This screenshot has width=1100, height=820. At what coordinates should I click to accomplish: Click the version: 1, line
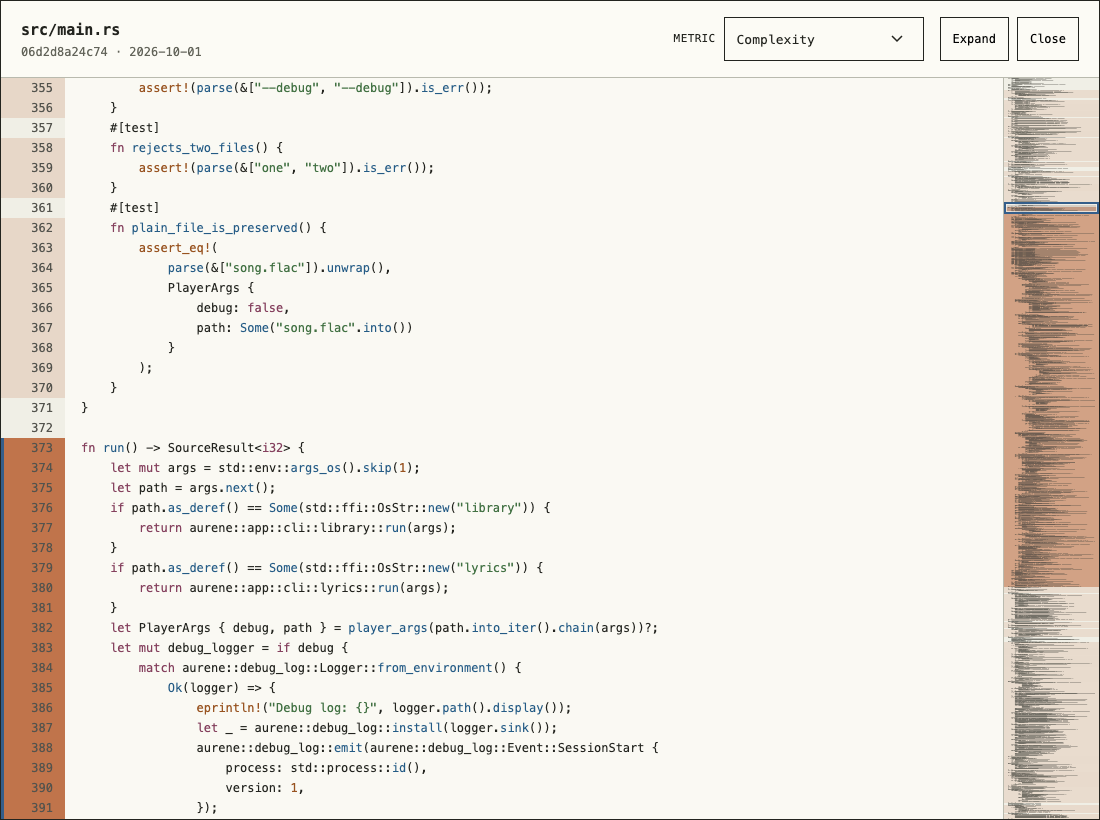click(264, 788)
